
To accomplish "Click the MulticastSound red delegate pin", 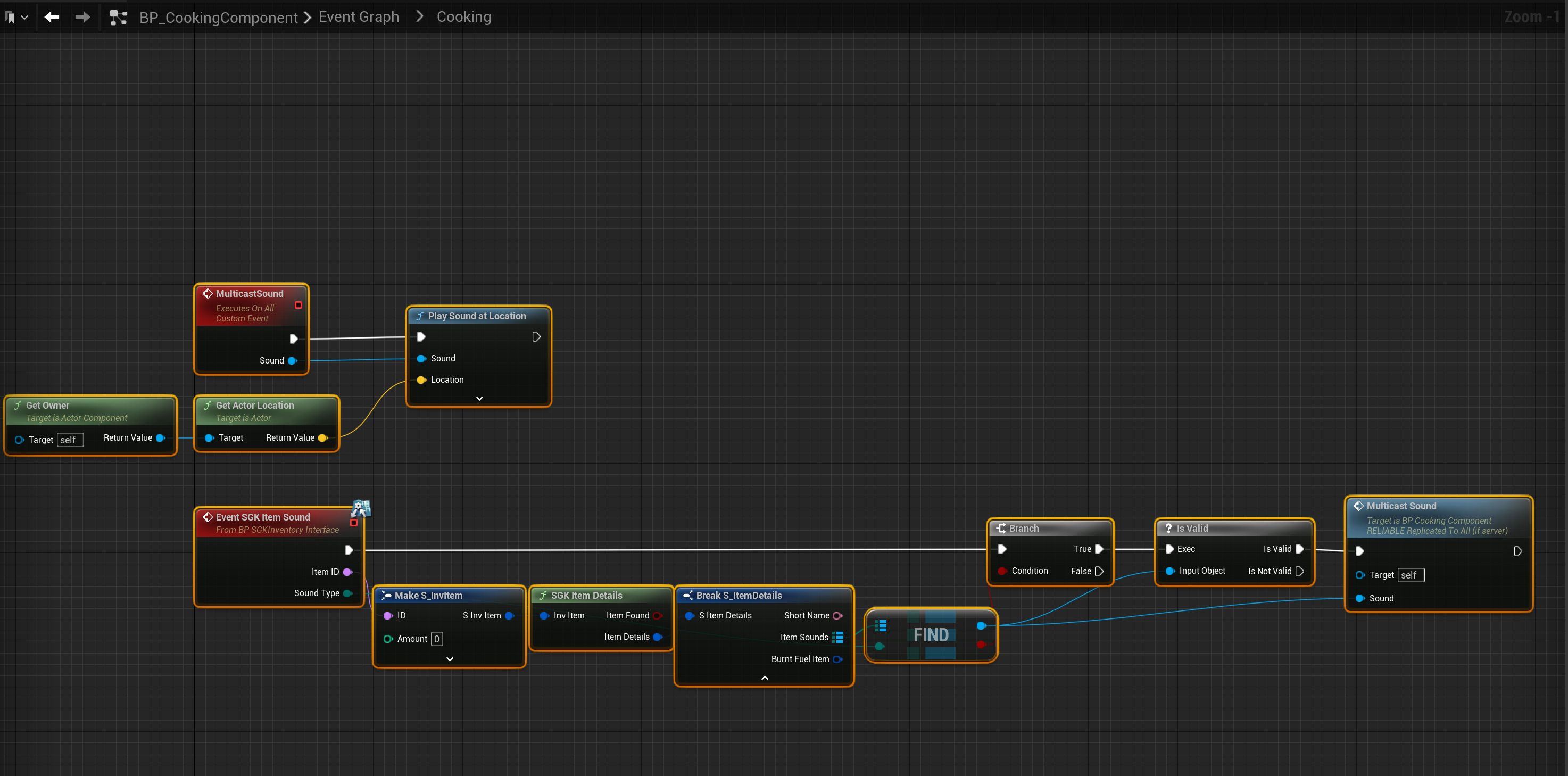I will [298, 304].
